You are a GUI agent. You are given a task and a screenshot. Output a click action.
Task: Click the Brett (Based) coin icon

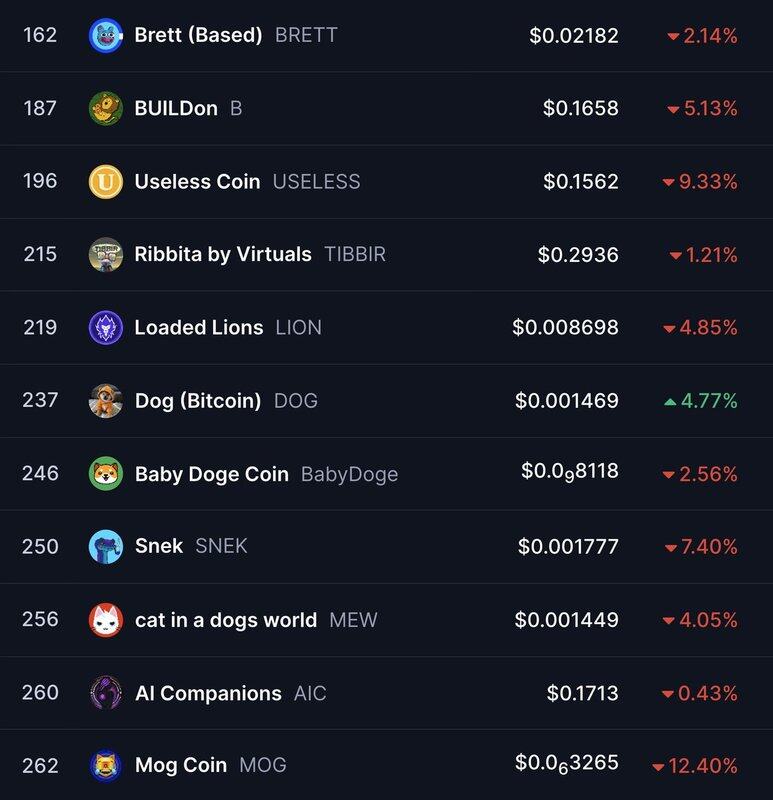coord(106,35)
